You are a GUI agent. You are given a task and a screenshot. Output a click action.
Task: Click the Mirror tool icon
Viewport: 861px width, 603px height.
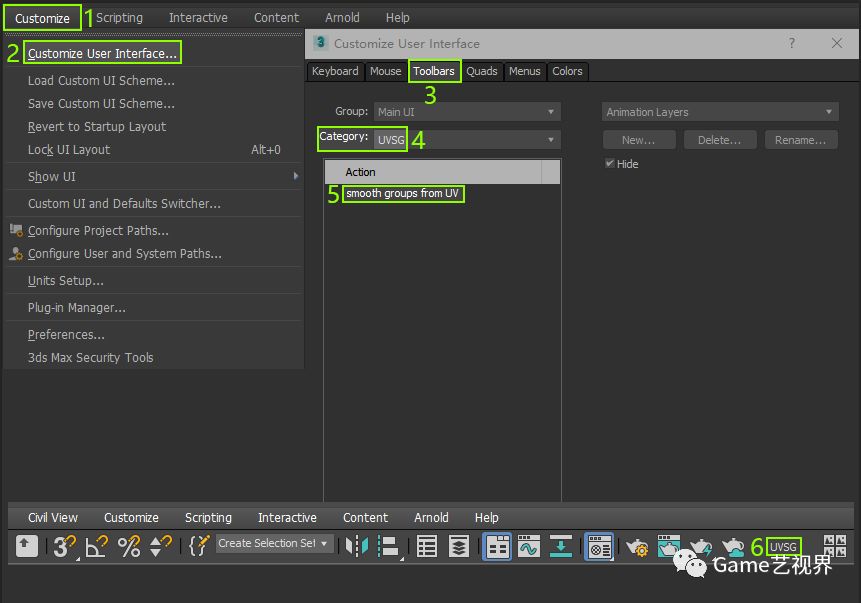point(357,546)
